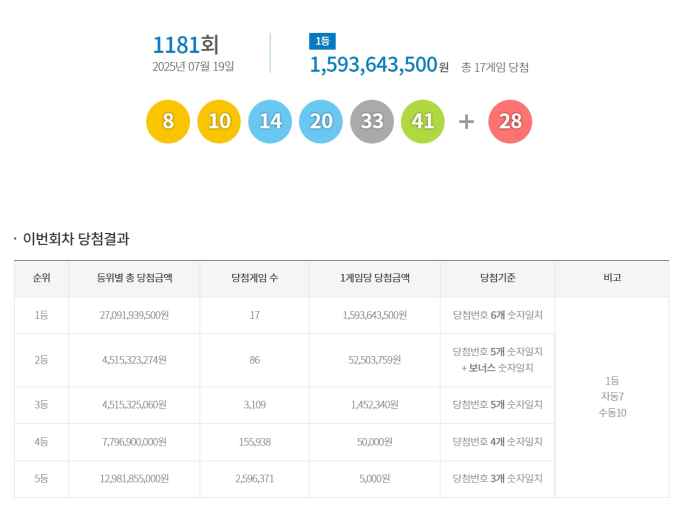Click total prize 4,515,323,274원
The width and height of the screenshot is (680, 506).
tap(134, 360)
